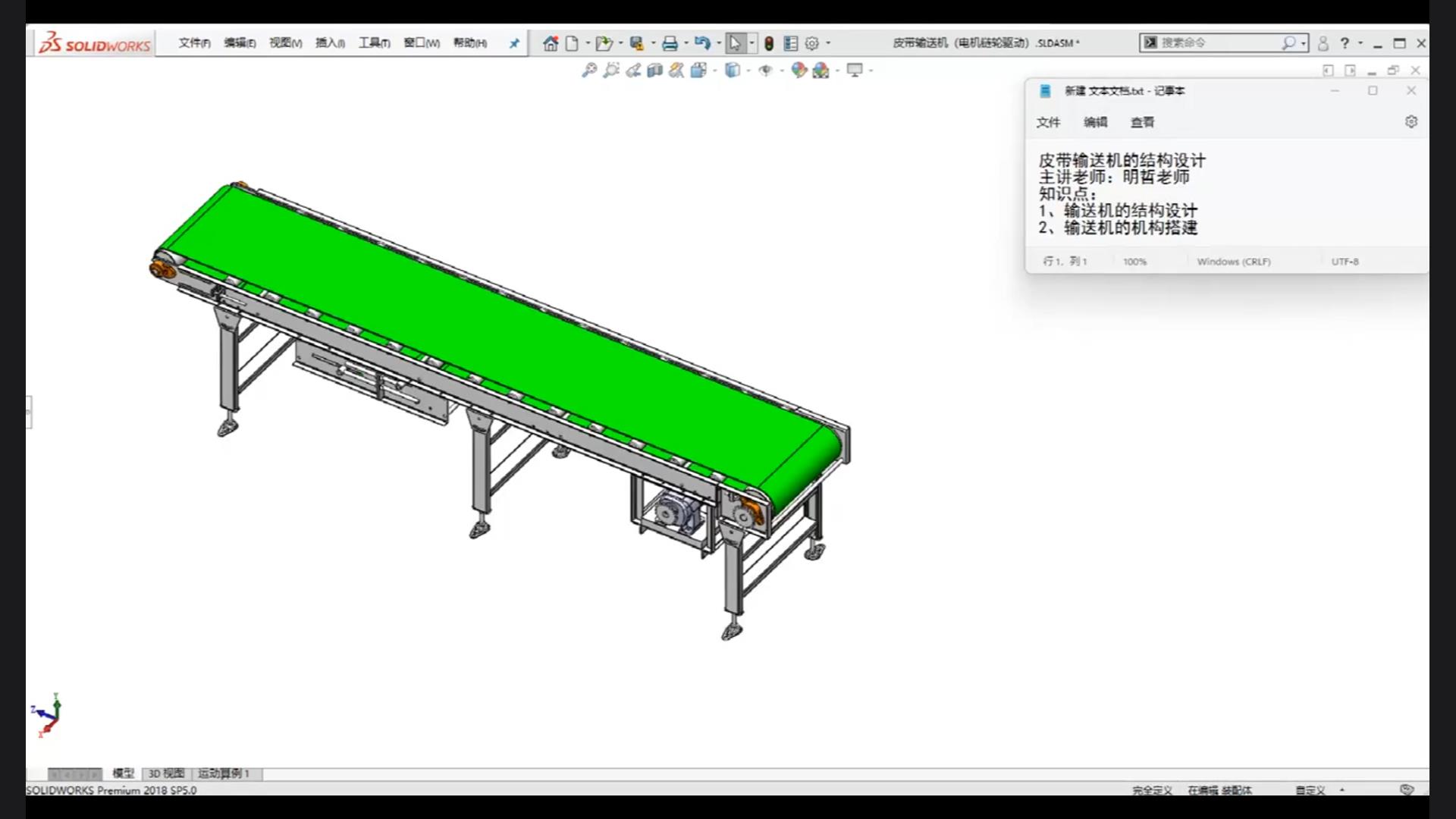The width and height of the screenshot is (1456, 819).
Task: Open the 窗口 menu
Action: pos(422,43)
